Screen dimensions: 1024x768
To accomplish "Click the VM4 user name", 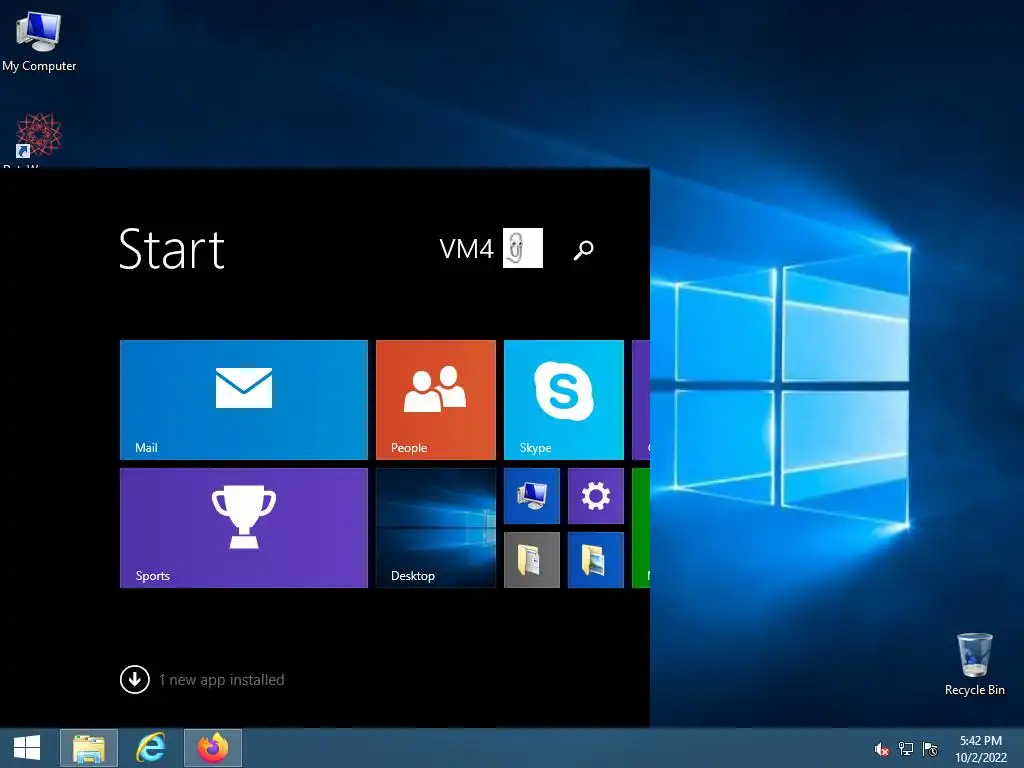I will (x=466, y=249).
